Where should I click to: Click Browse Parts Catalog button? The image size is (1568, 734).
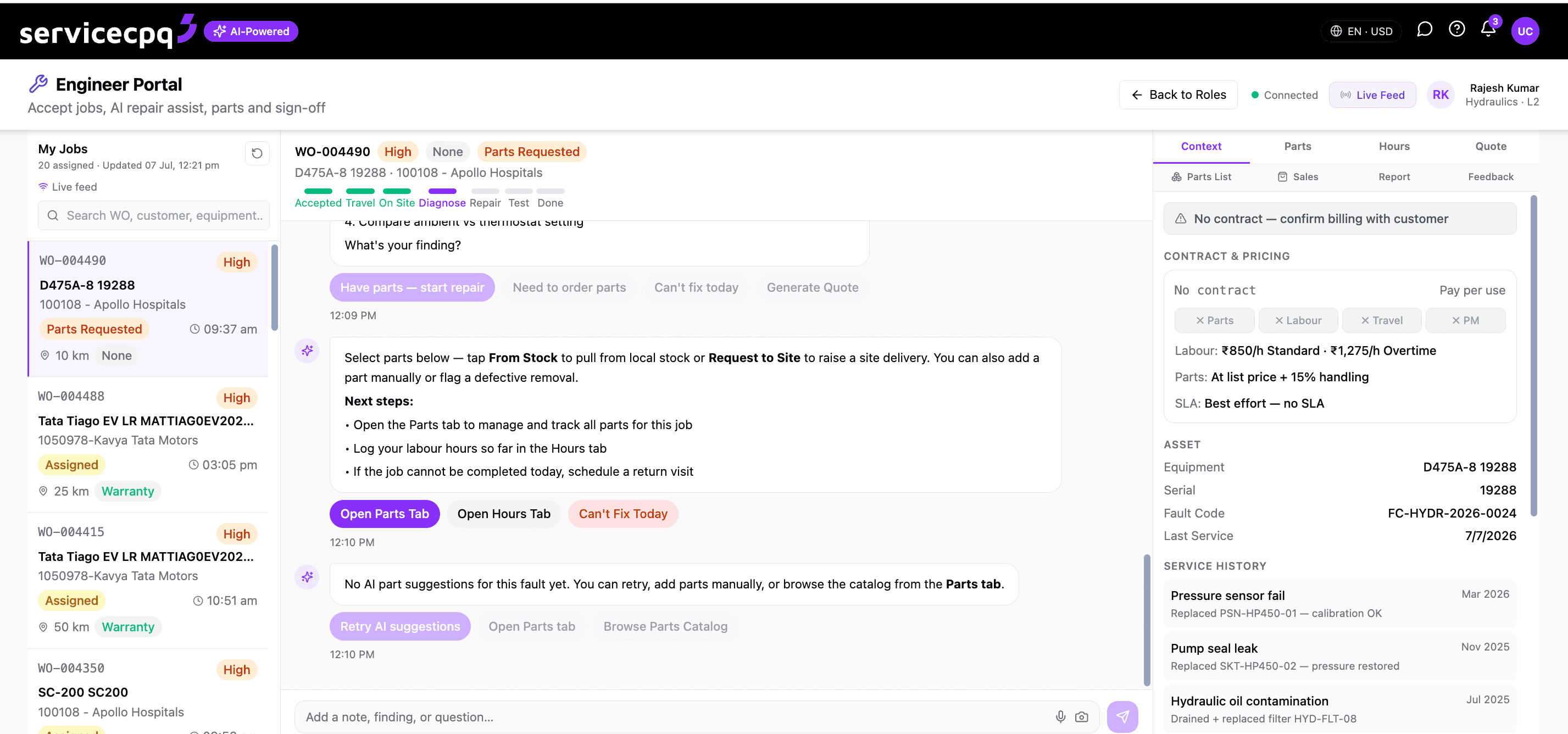pos(665,626)
